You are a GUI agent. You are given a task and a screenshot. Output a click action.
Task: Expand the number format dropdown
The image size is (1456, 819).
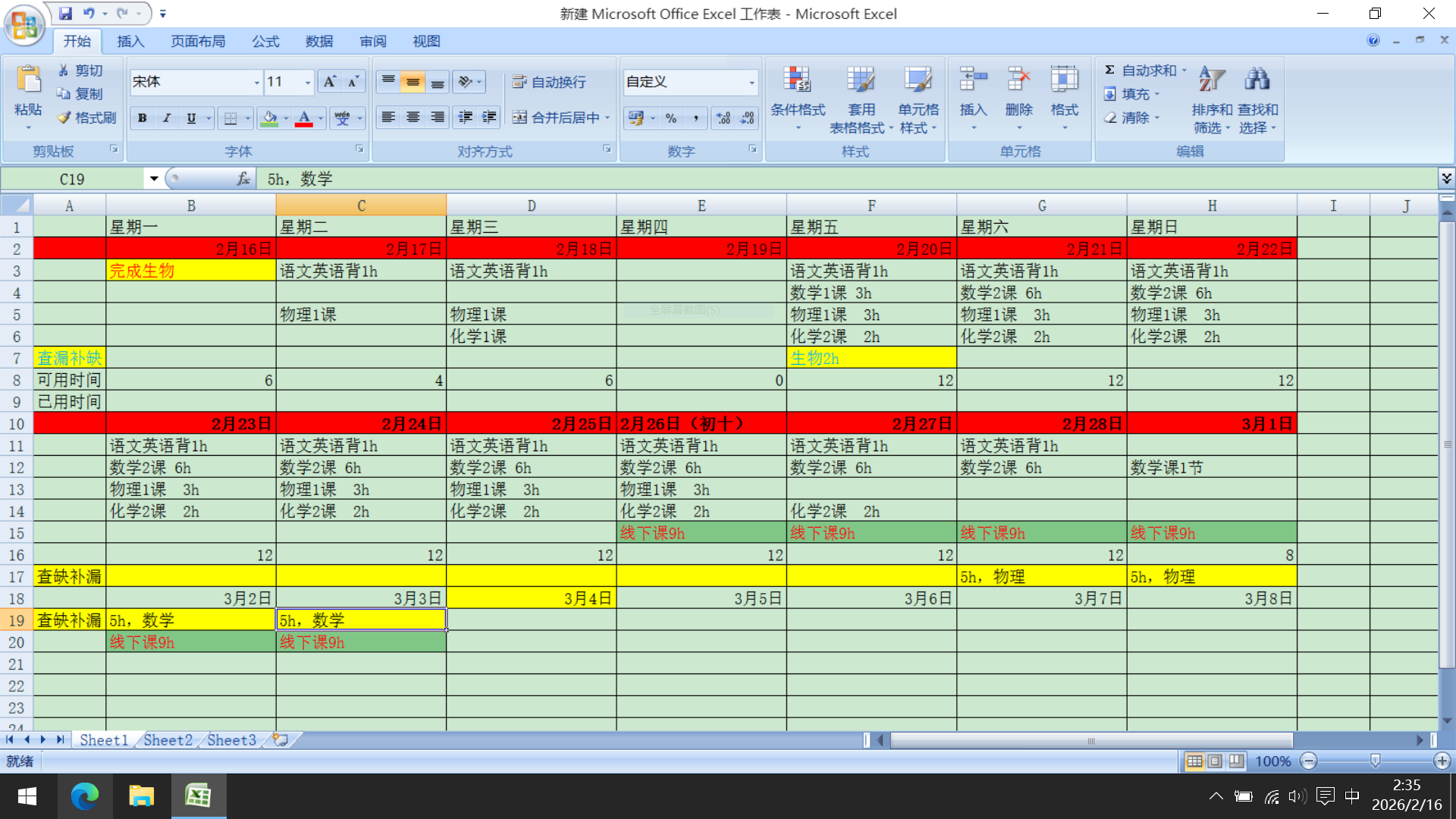click(x=752, y=82)
